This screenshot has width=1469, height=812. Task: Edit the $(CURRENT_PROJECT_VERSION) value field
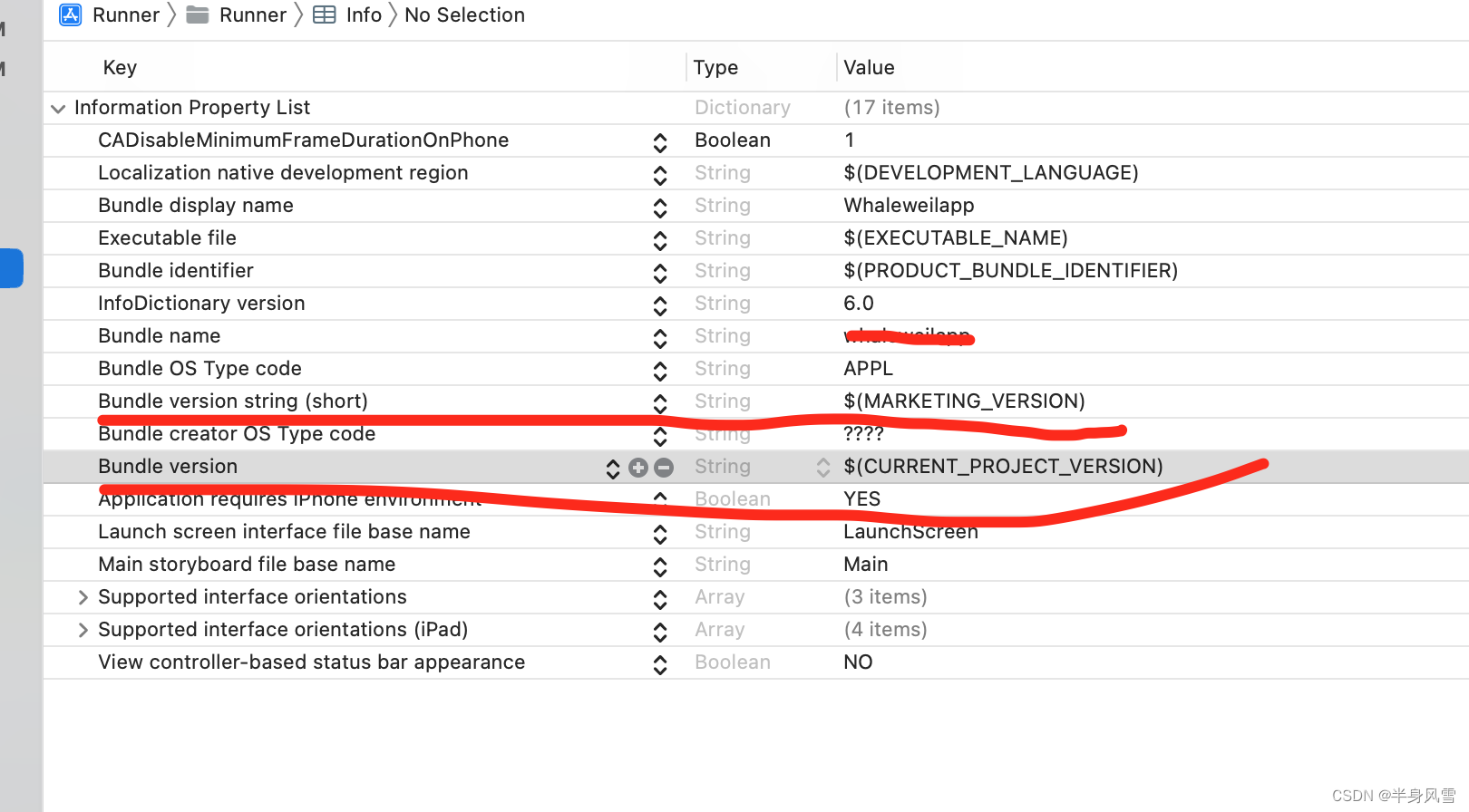point(1003,467)
